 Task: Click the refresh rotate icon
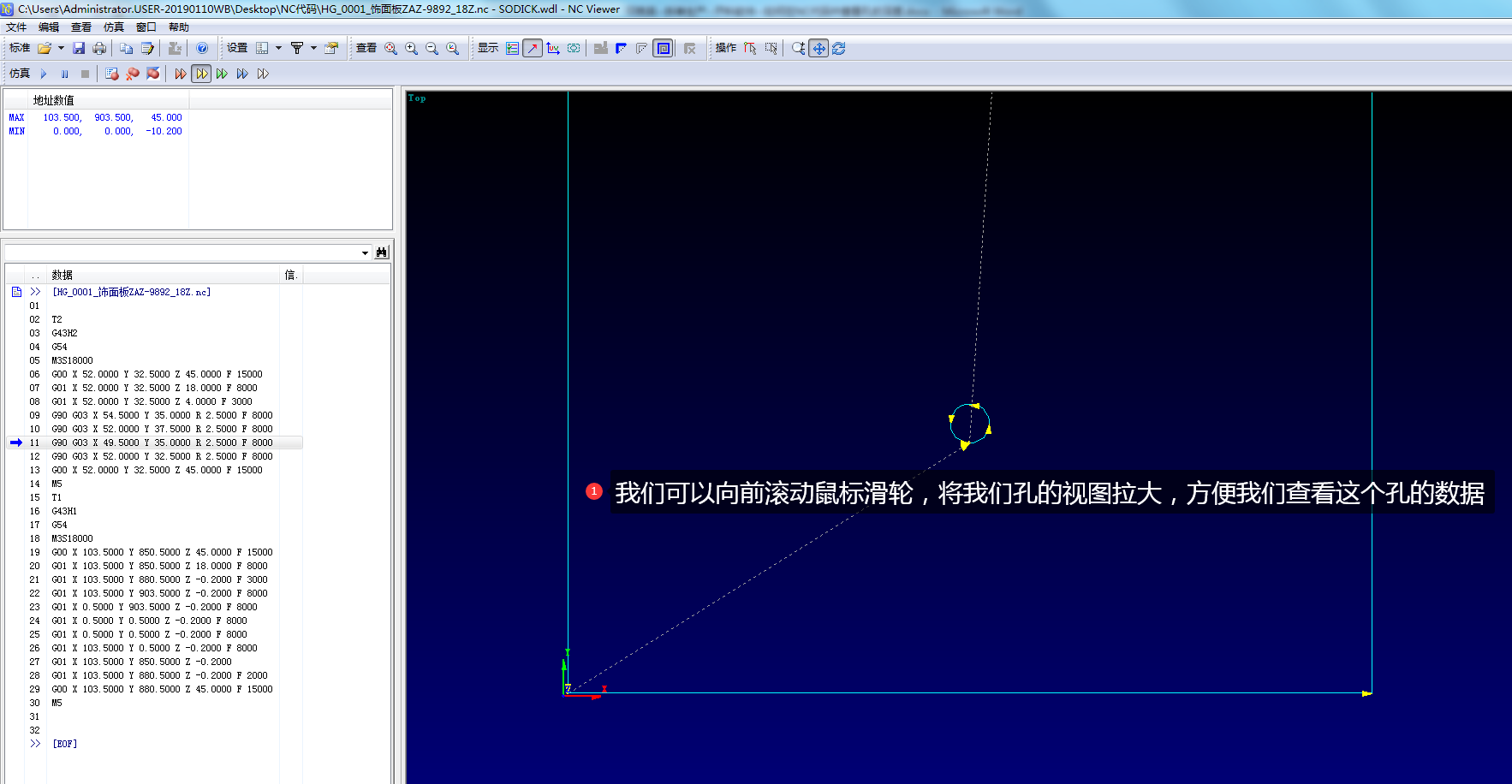pyautogui.click(x=839, y=49)
